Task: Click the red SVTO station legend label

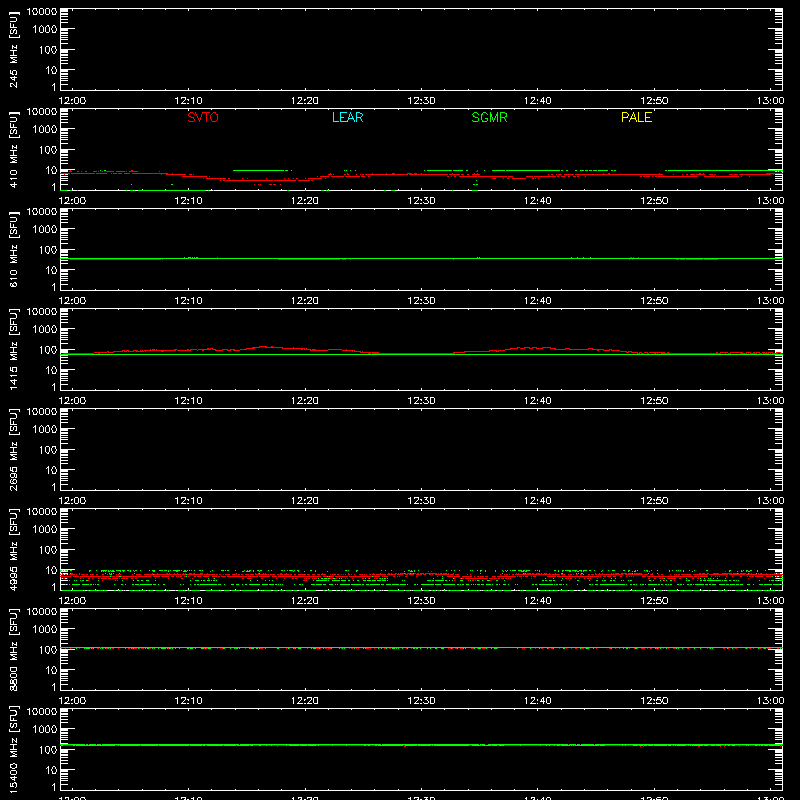Action: [203, 117]
